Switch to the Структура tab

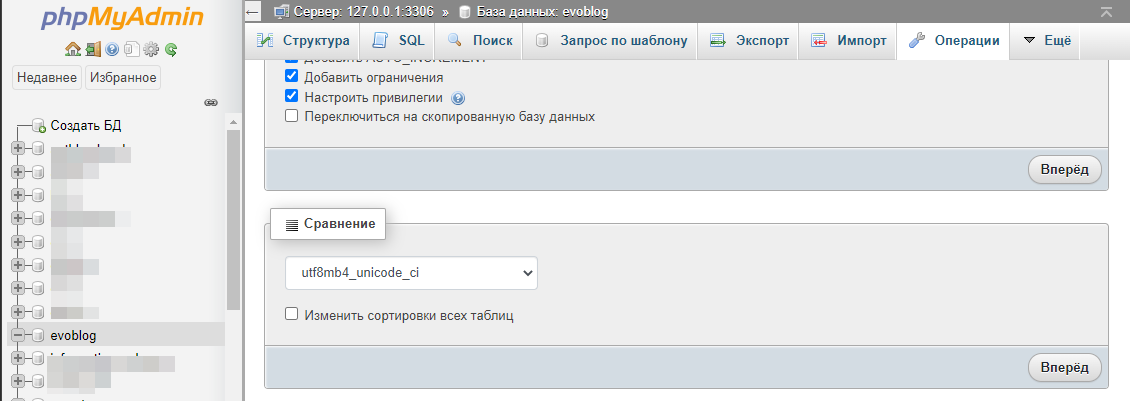(x=304, y=40)
